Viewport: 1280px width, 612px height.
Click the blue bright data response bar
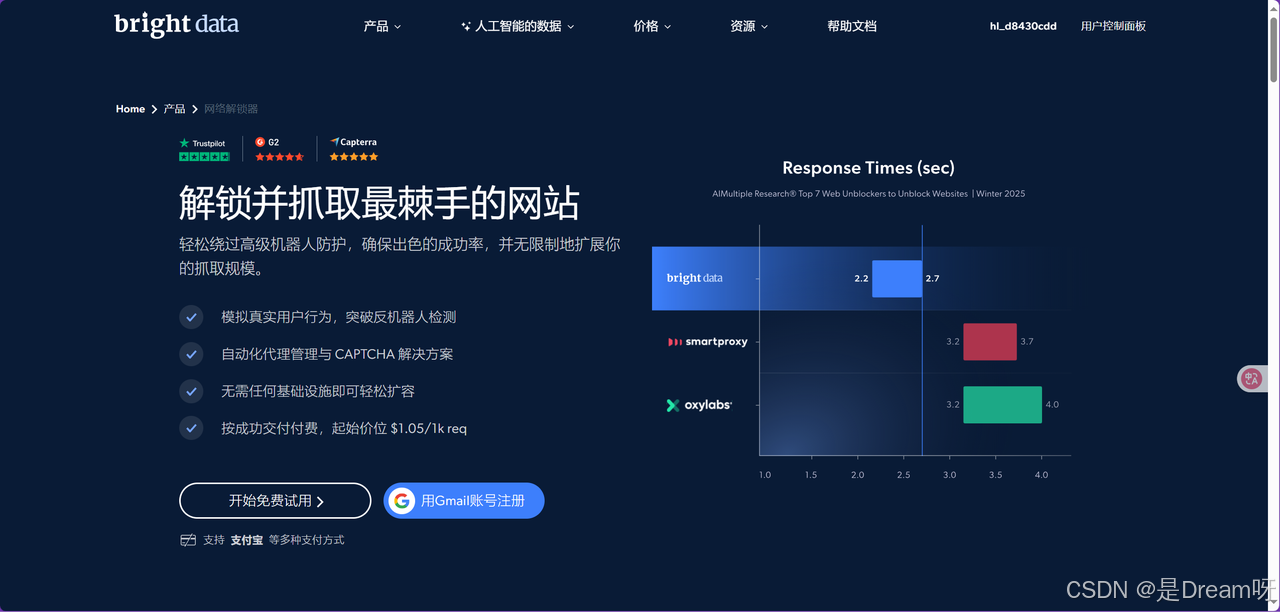click(896, 278)
